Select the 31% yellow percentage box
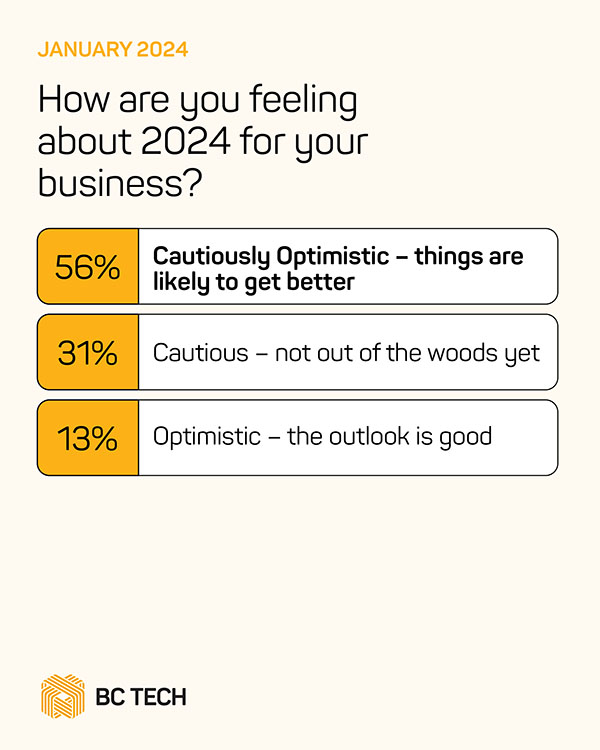 tap(88, 352)
